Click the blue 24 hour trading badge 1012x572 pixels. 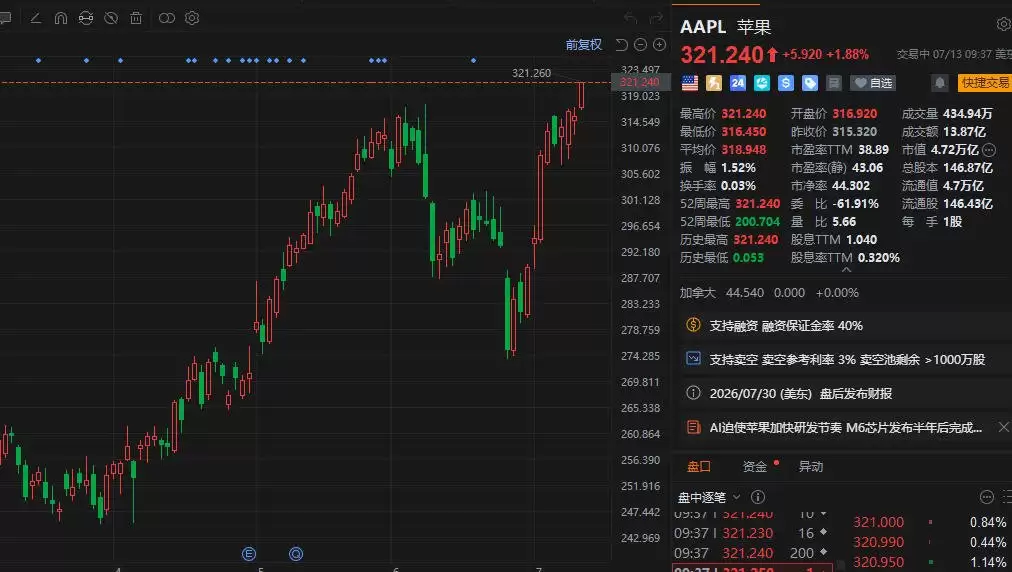(738, 83)
